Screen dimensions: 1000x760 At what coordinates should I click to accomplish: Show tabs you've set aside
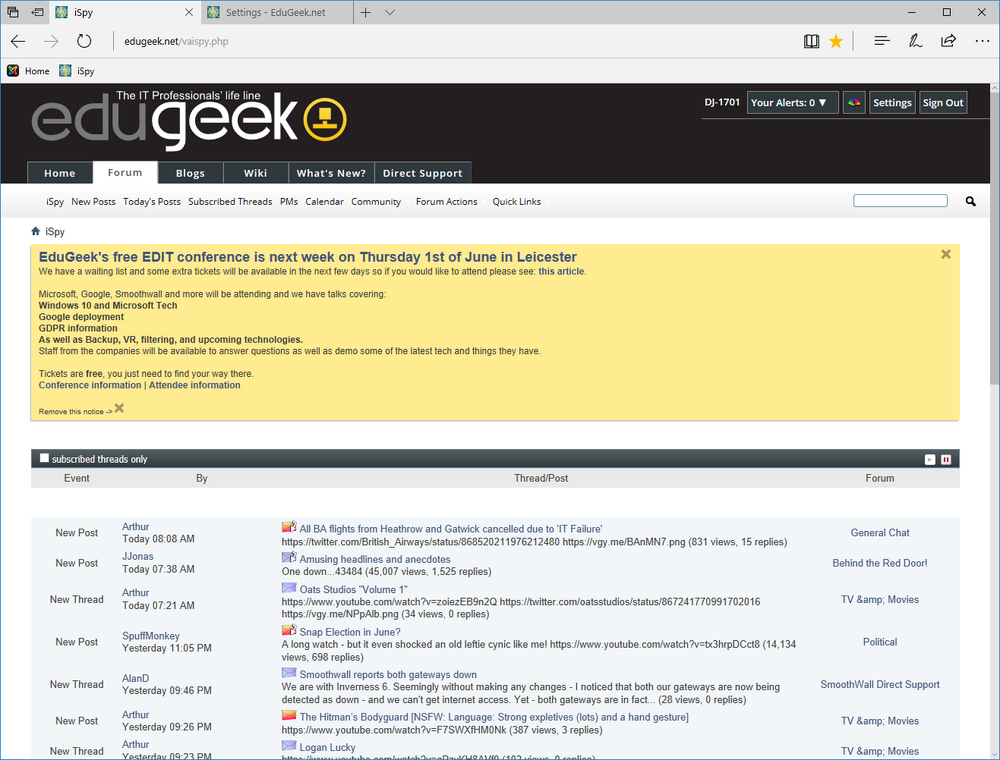(x=13, y=12)
